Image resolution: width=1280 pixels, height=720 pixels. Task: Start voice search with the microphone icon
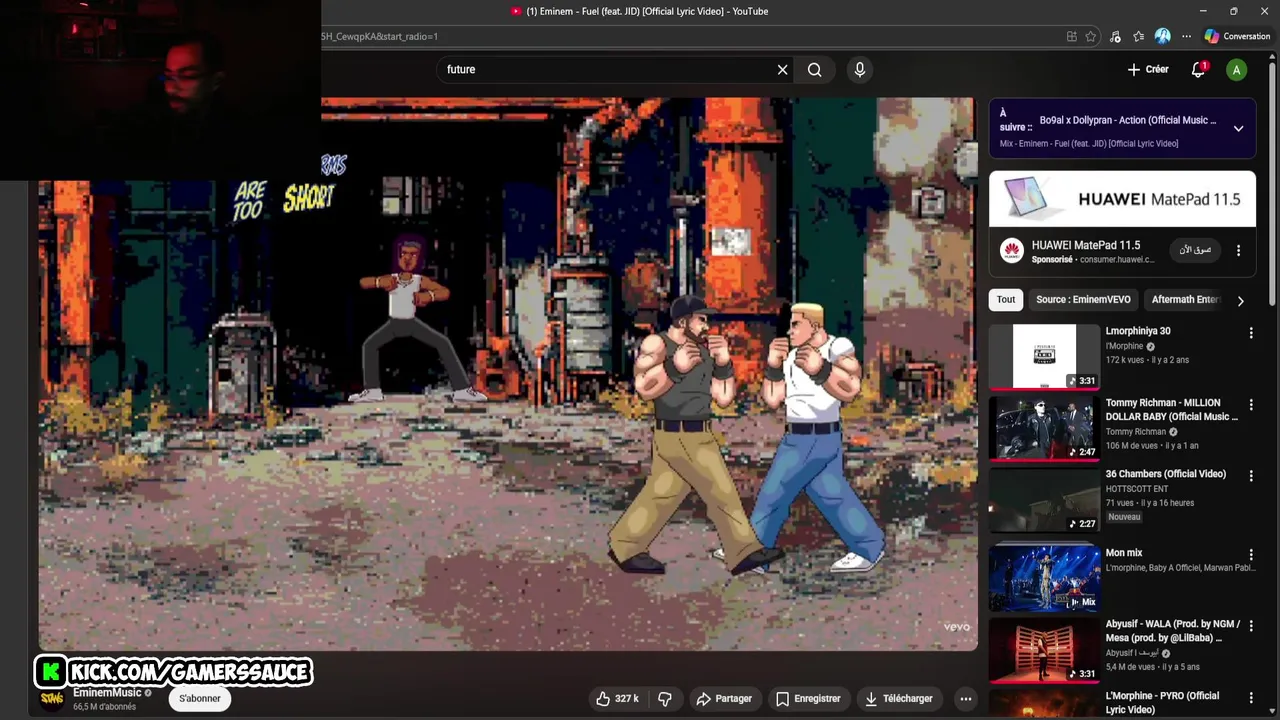(x=859, y=70)
